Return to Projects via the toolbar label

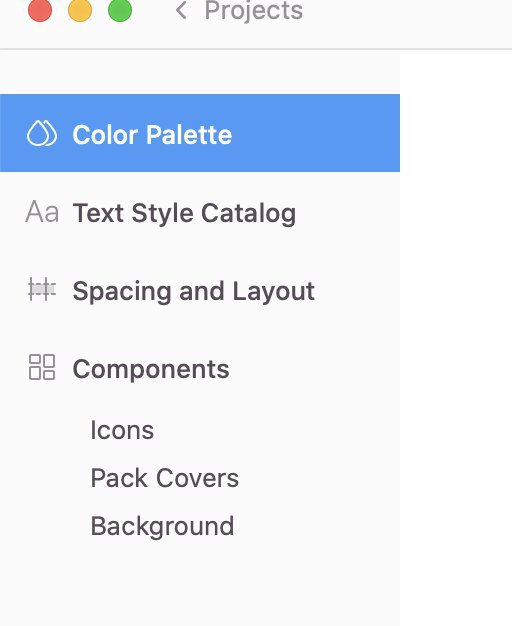click(254, 10)
